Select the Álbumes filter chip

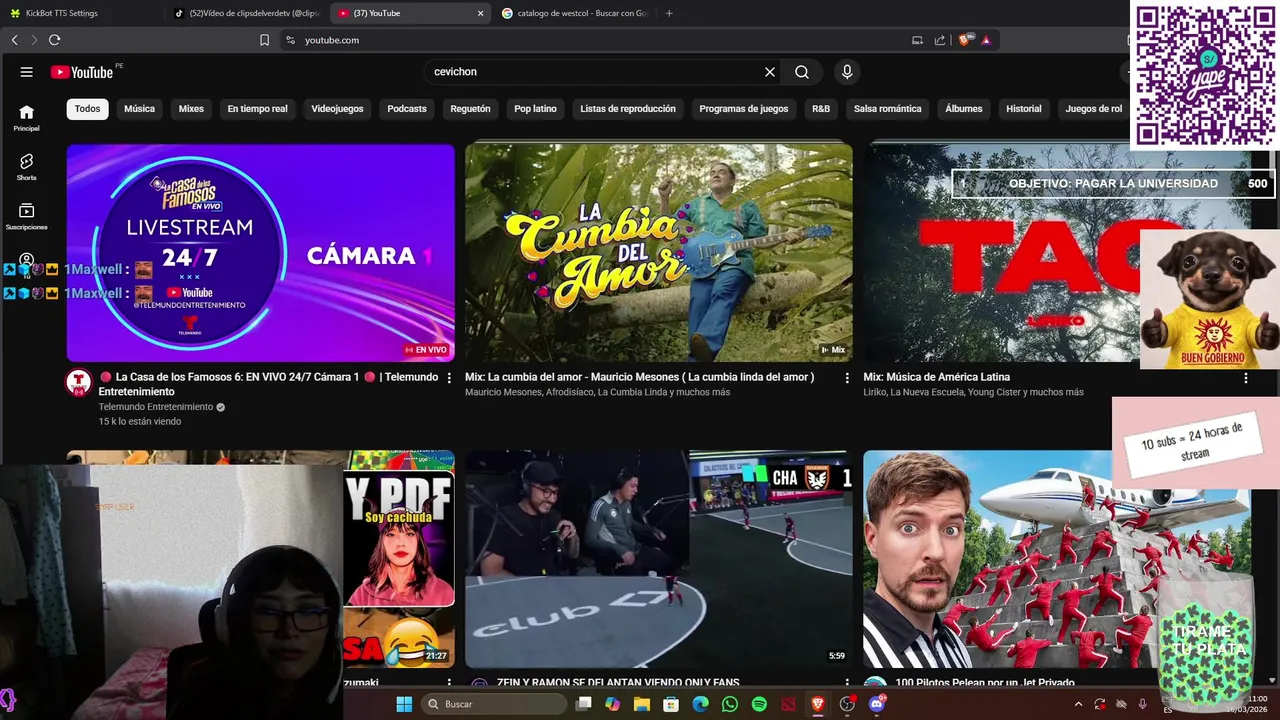(964, 108)
